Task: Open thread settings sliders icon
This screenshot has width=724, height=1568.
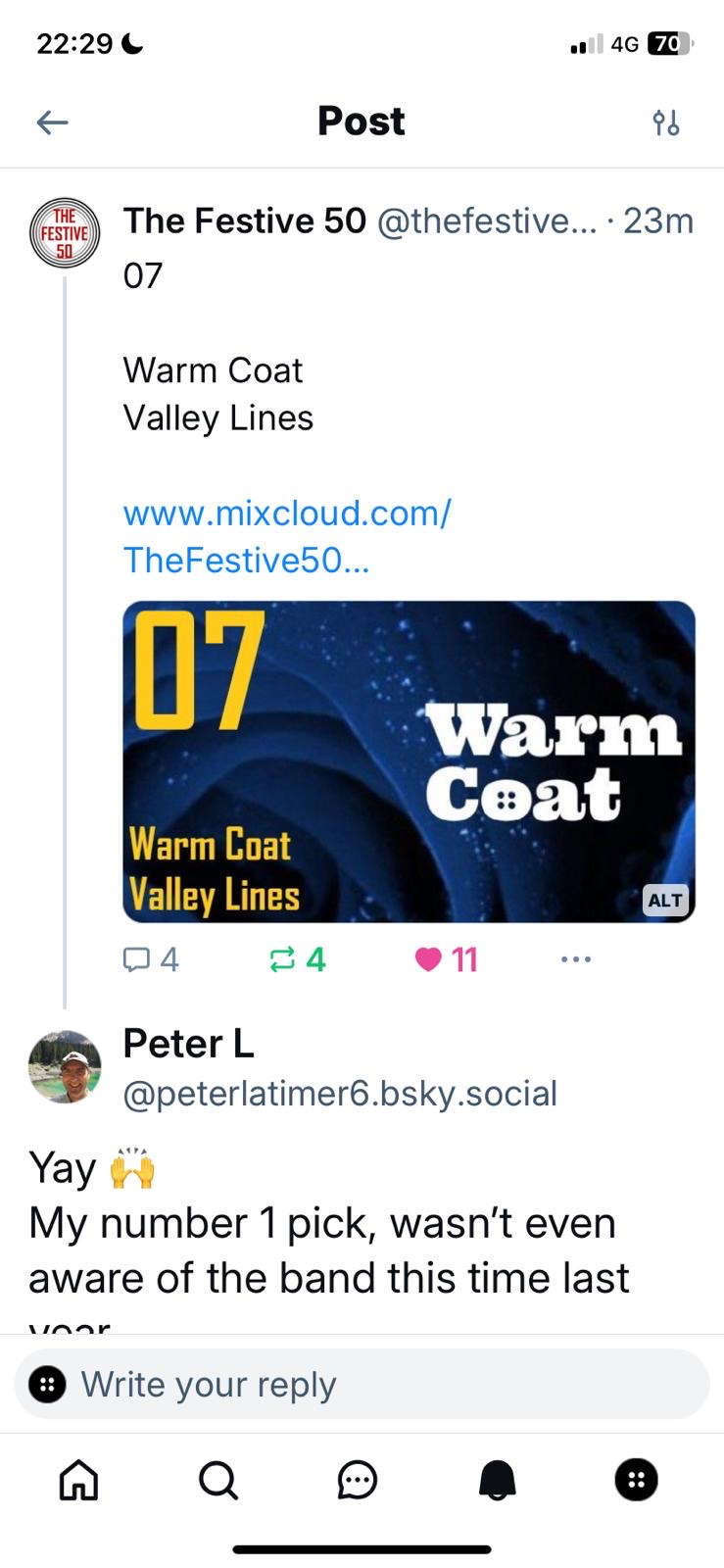Action: 666,122
